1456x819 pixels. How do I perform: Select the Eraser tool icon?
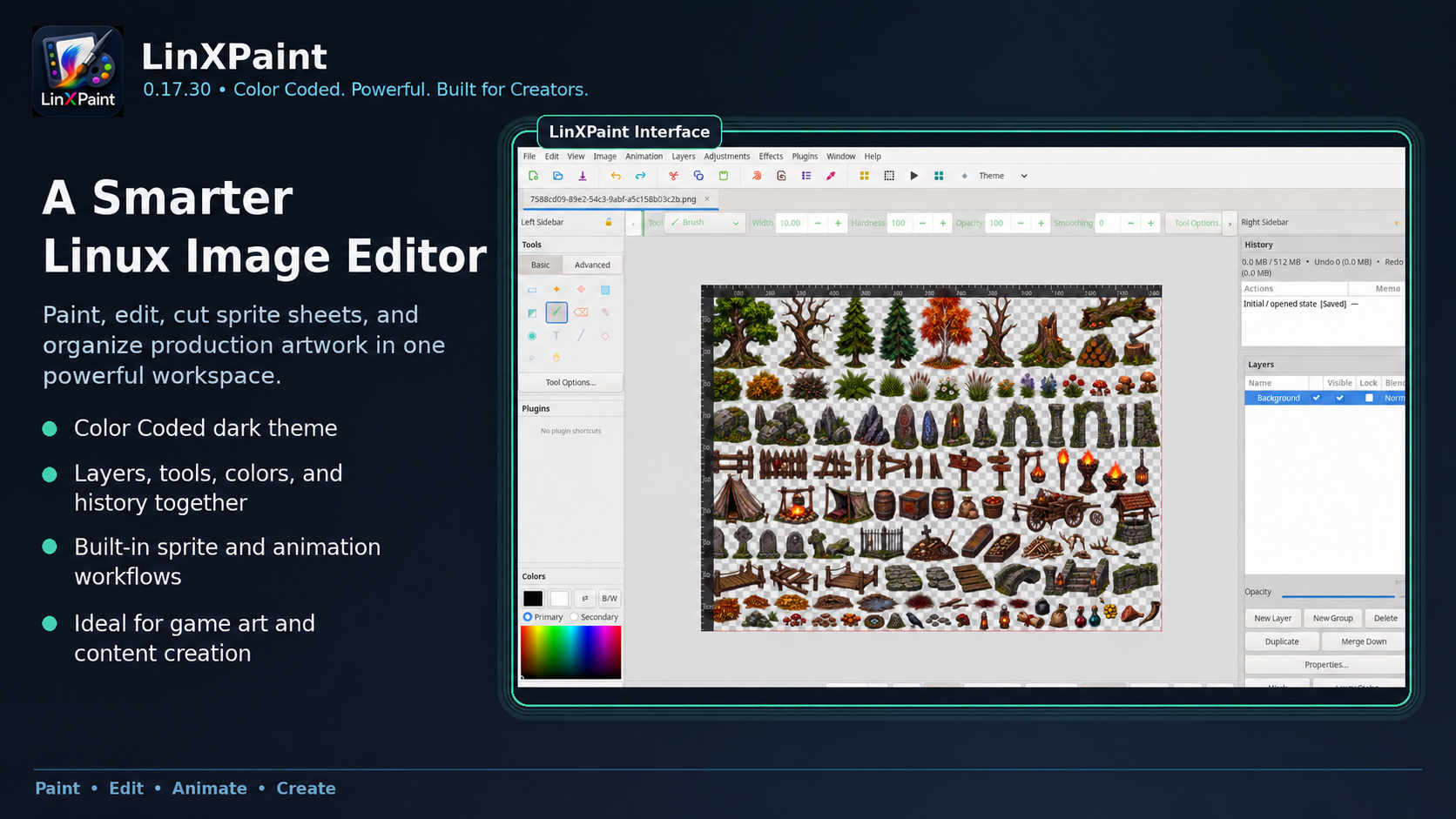[581, 312]
